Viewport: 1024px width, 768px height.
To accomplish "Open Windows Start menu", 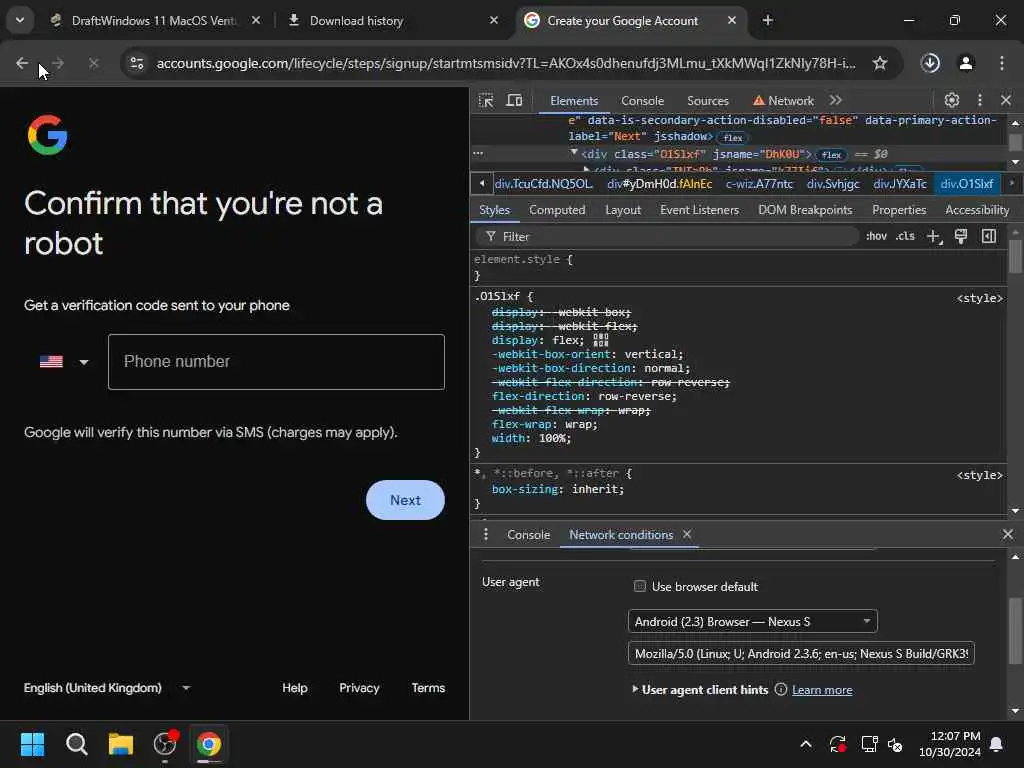I will coord(33,744).
